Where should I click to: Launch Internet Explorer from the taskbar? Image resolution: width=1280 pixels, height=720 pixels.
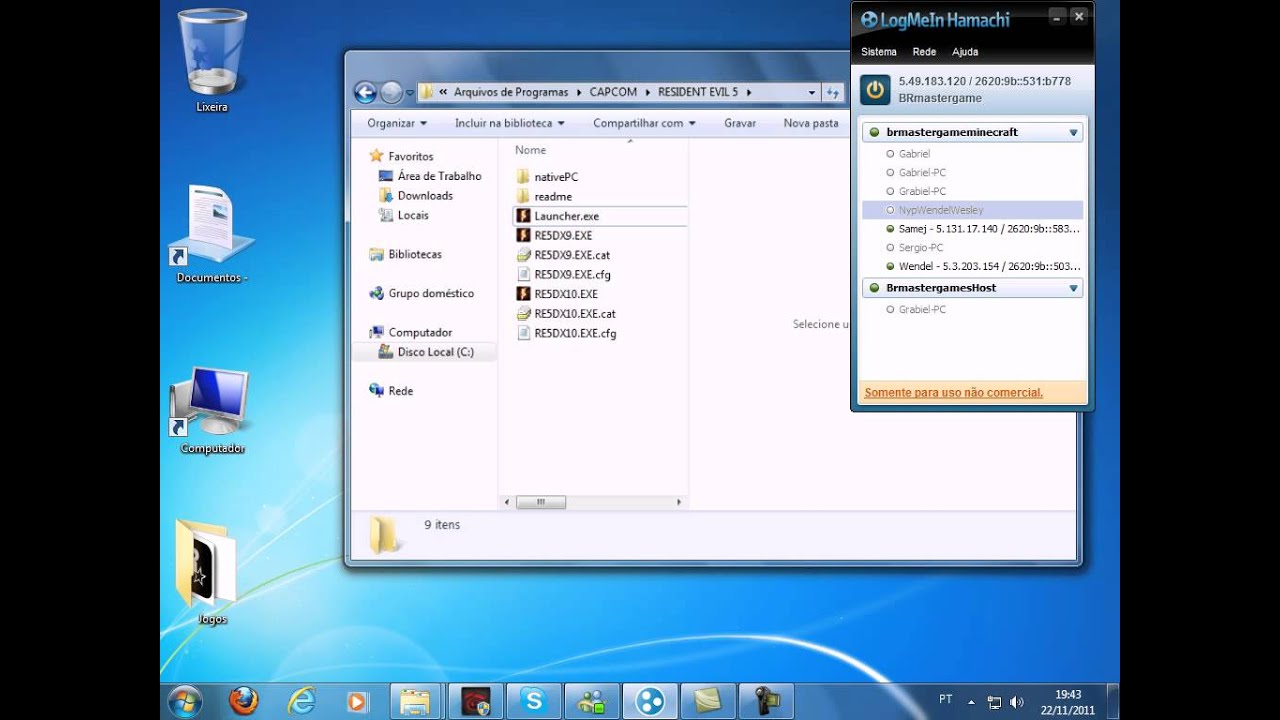click(301, 700)
